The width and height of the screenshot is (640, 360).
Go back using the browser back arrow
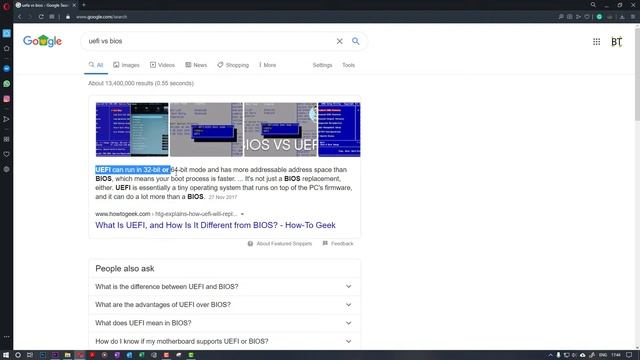(20, 17)
